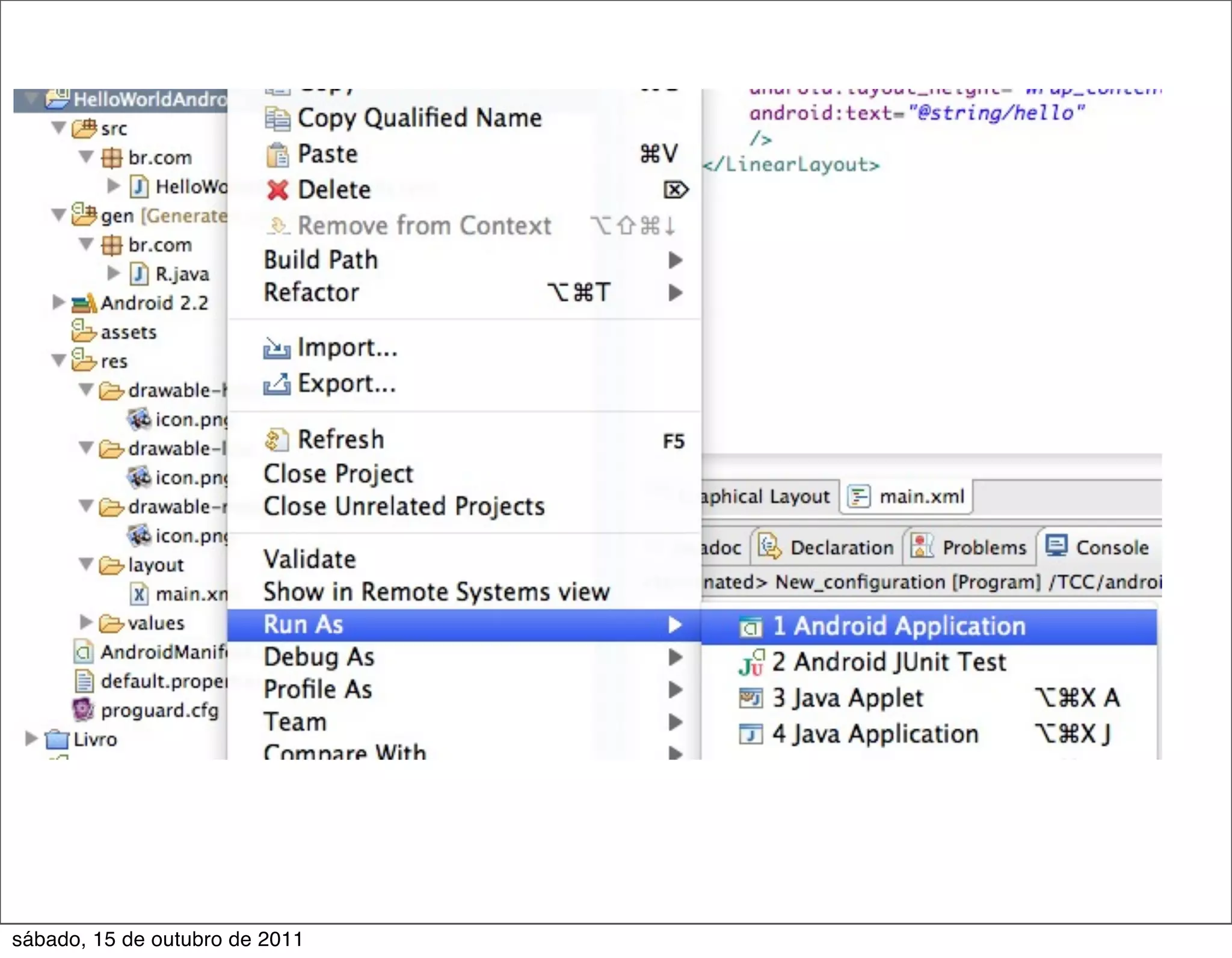Expand the Android 2.2 library node

[58, 302]
